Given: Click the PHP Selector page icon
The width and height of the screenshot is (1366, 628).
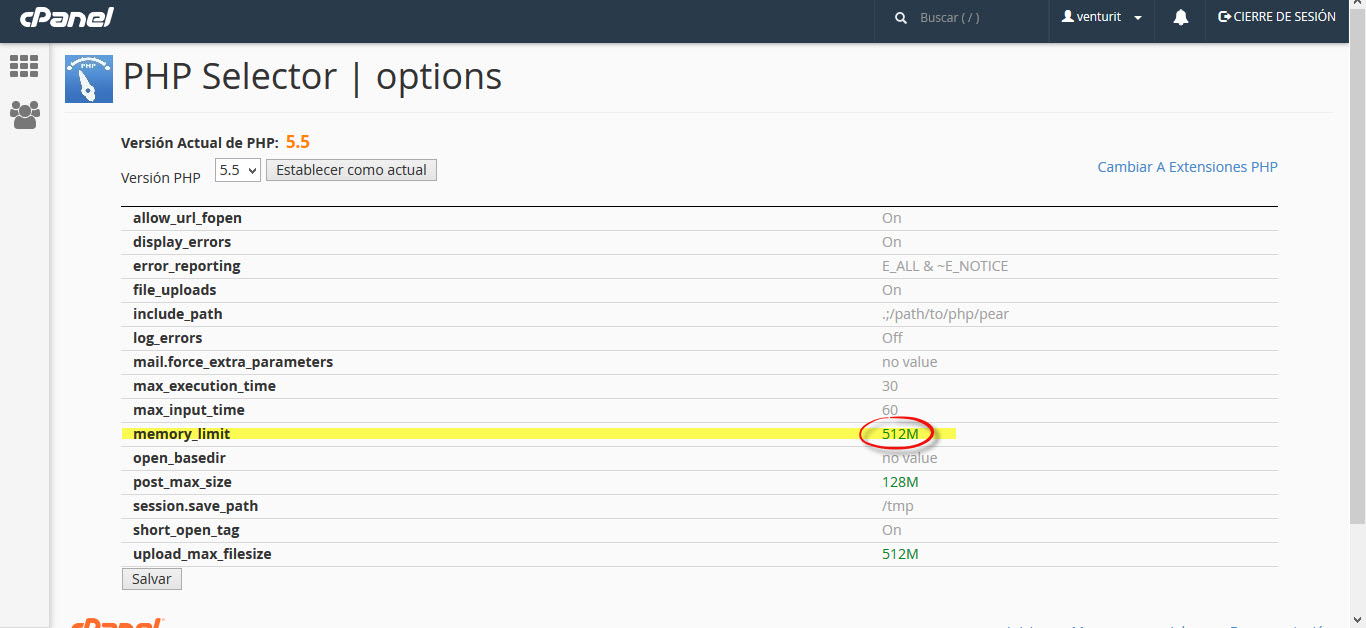Looking at the screenshot, I should (x=89, y=79).
